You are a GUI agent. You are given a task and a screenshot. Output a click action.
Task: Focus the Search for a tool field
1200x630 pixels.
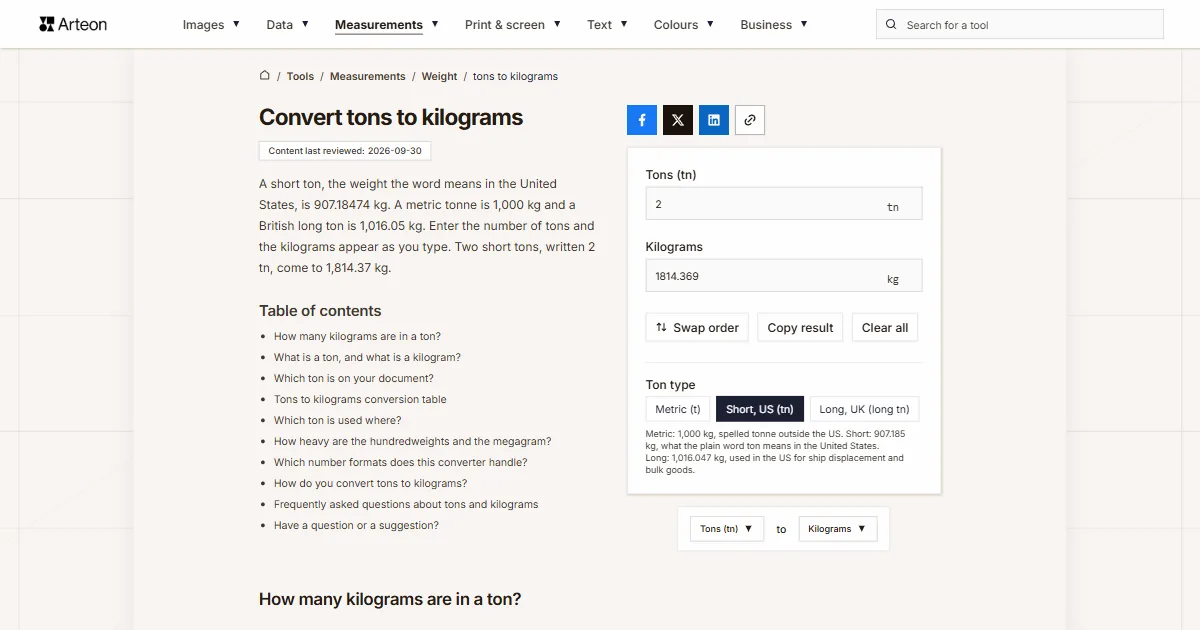[x=1020, y=25]
